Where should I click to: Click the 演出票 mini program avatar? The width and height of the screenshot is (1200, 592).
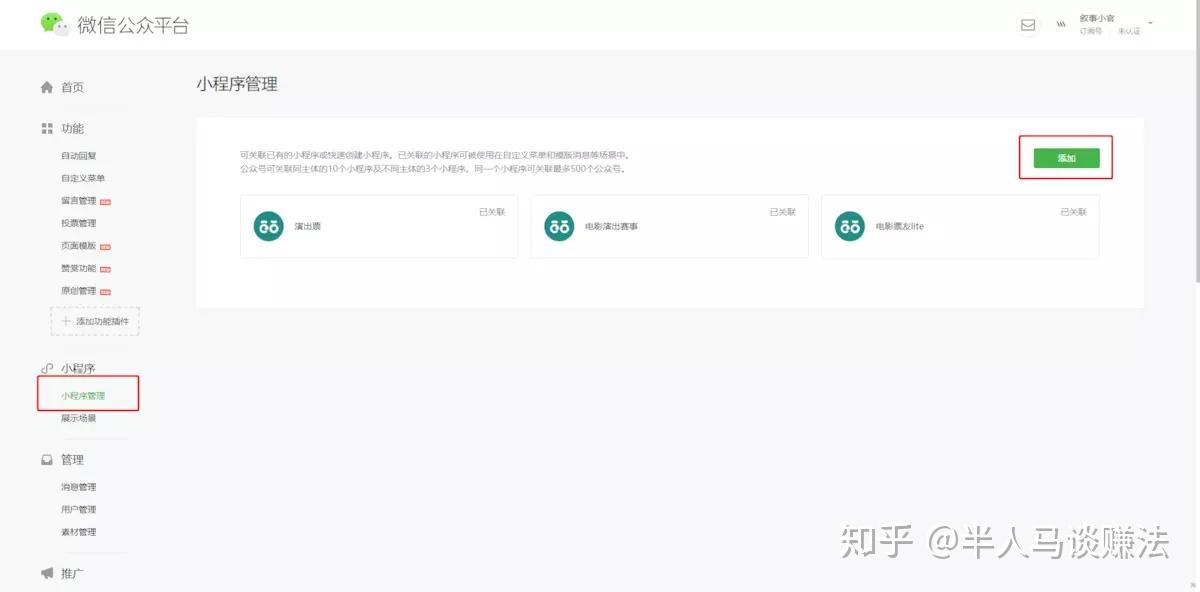[268, 226]
